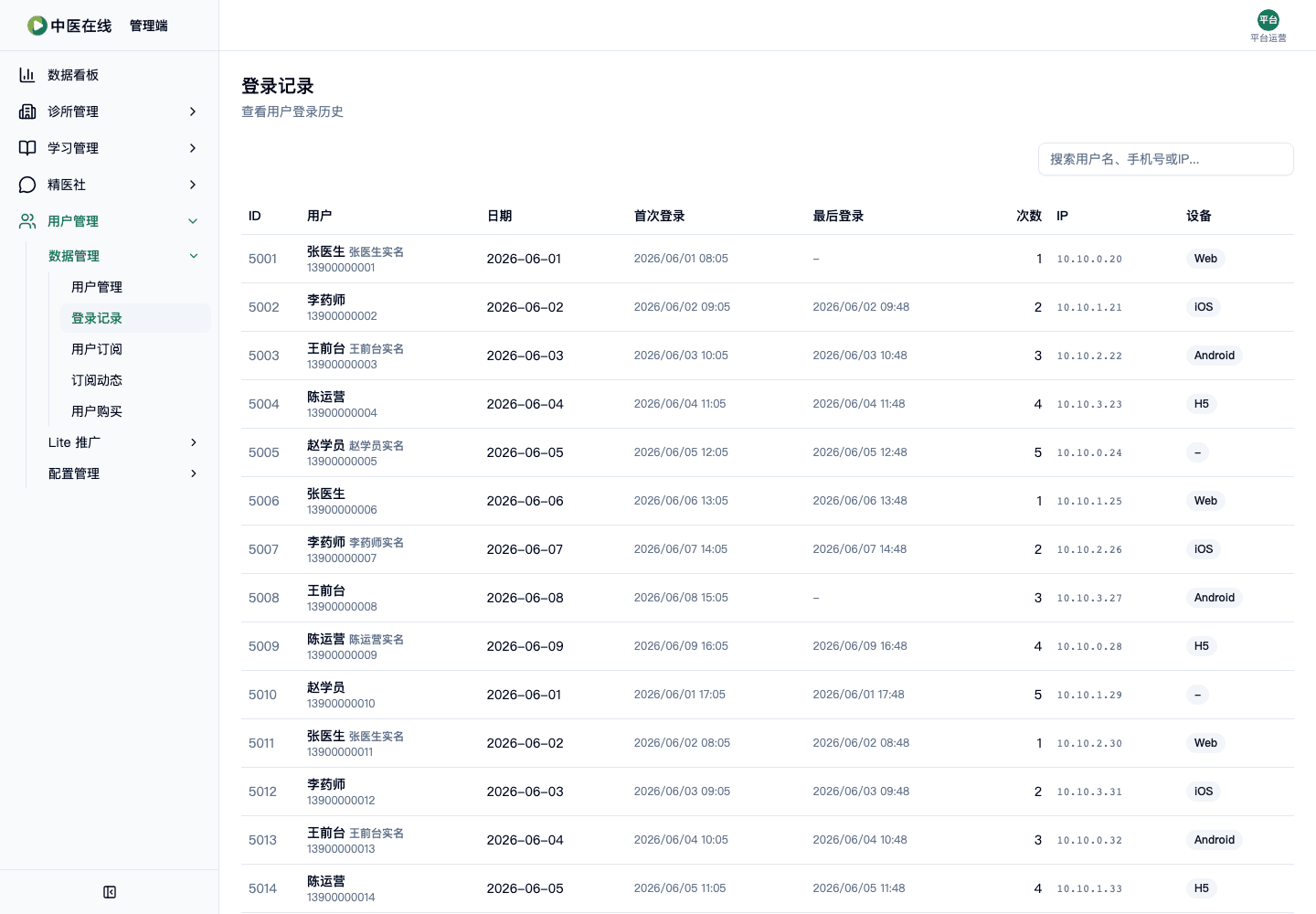Viewport: 1316px width, 914px height.
Task: Open the Lite 推广 menu
Action: click(x=124, y=442)
